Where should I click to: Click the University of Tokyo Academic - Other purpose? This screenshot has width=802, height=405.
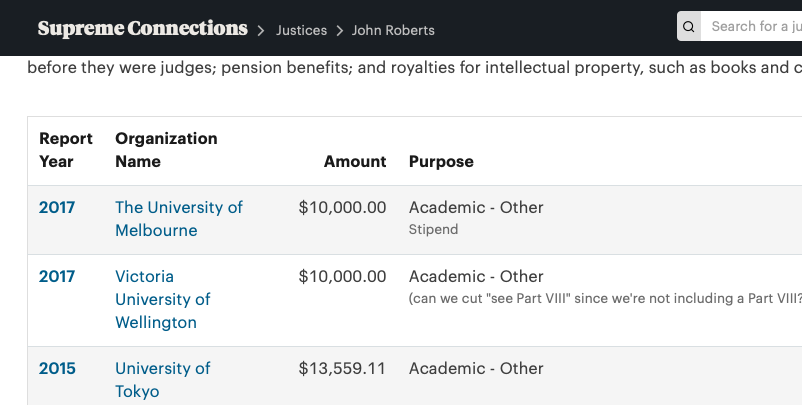(x=476, y=369)
